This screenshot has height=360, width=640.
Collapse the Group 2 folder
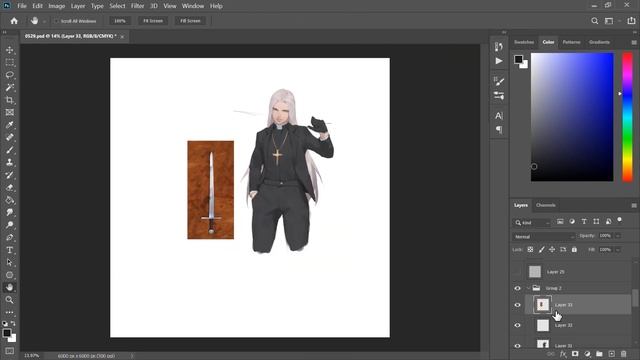(x=529, y=288)
